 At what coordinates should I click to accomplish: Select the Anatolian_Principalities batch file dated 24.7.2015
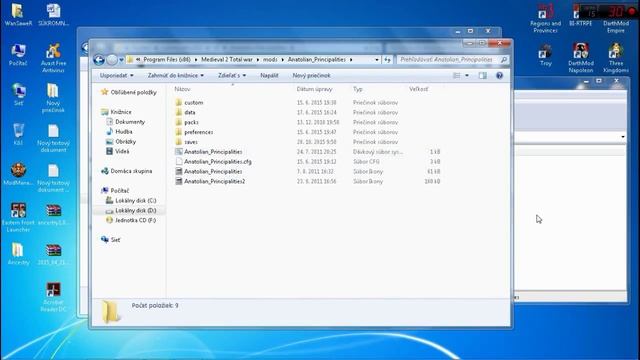(213, 152)
